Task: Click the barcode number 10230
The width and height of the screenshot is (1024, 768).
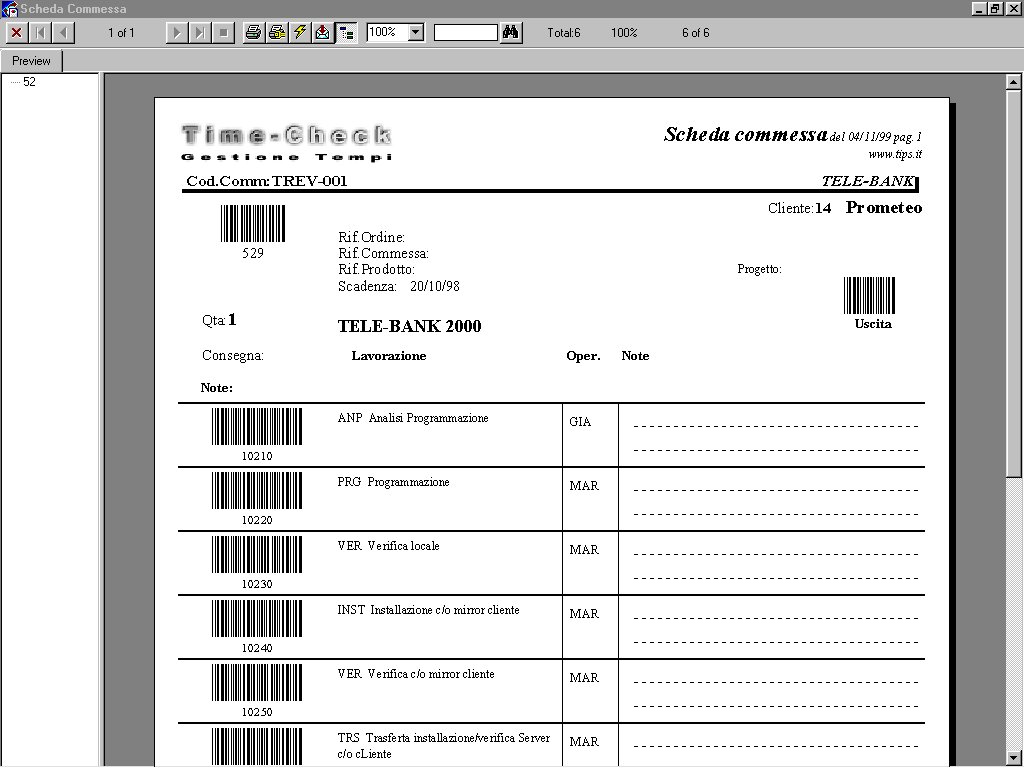Action: point(257,584)
